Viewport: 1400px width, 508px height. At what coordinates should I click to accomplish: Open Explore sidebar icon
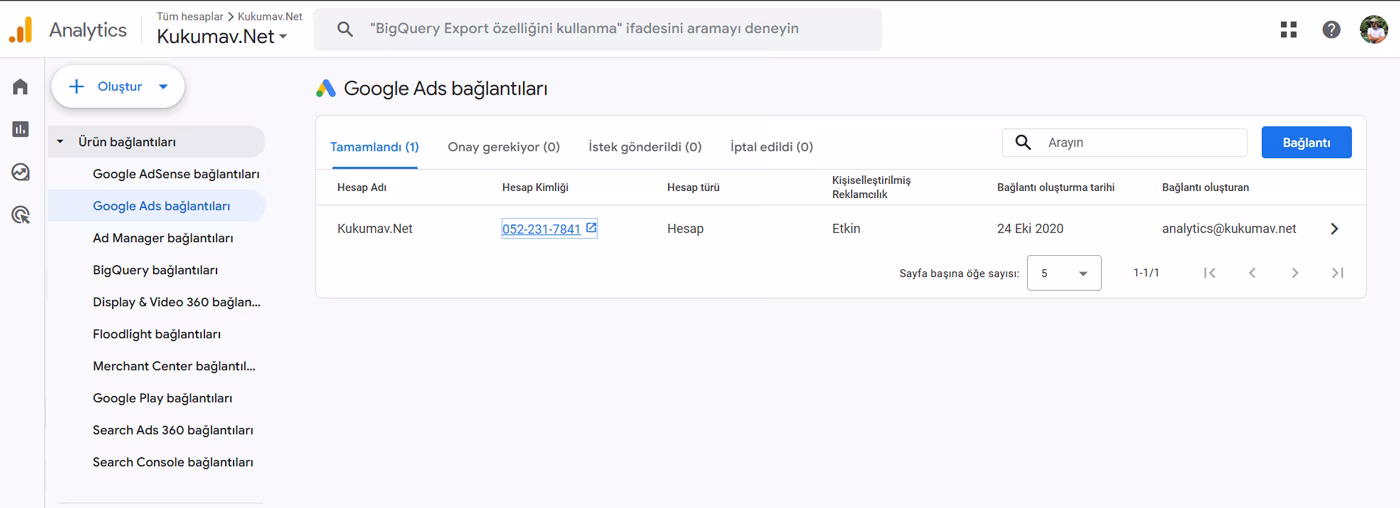pyautogui.click(x=20, y=172)
